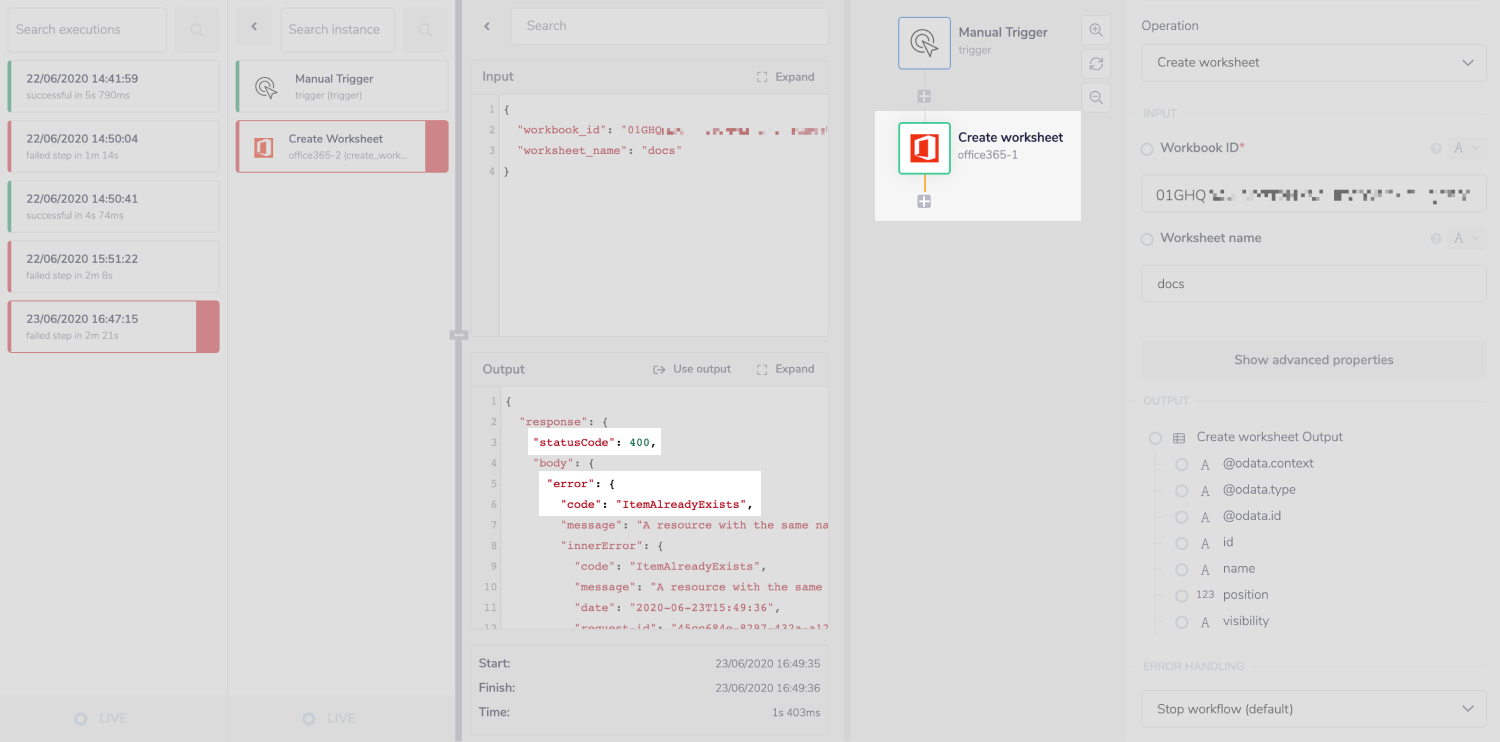Click the Office 365 Create worksheet node icon

(923, 147)
